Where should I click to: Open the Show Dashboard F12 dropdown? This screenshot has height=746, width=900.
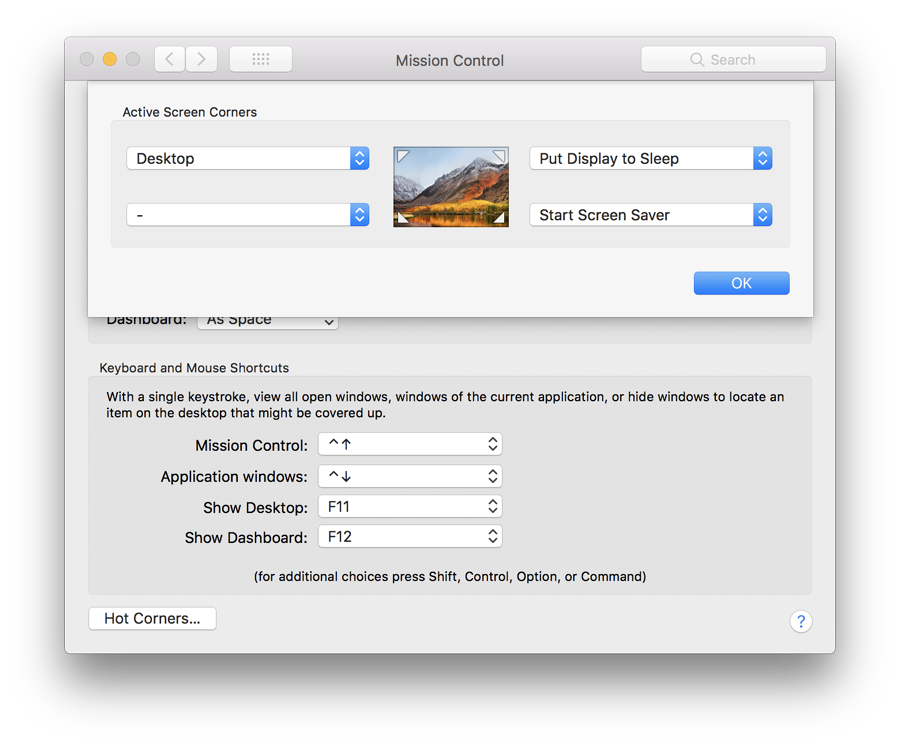coord(410,537)
